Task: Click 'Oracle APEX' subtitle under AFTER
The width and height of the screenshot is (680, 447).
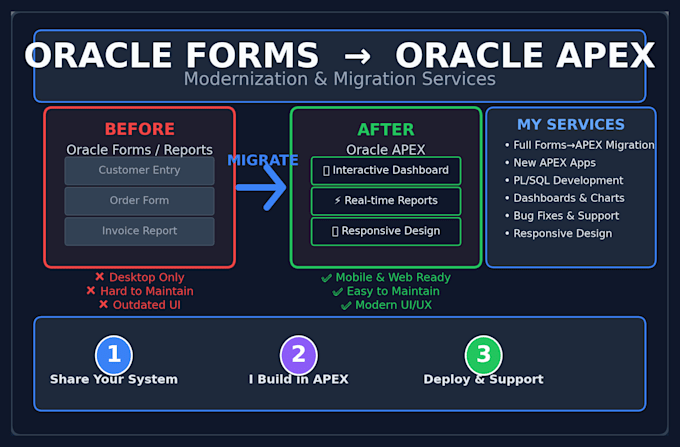Action: 386,150
